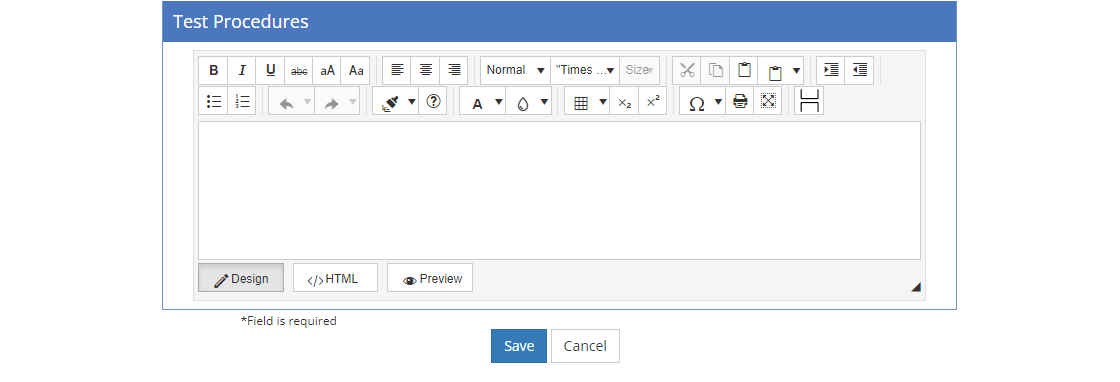Image resolution: width=1120 pixels, height=382 pixels.
Task: Open editor help question mark
Action: 433,101
